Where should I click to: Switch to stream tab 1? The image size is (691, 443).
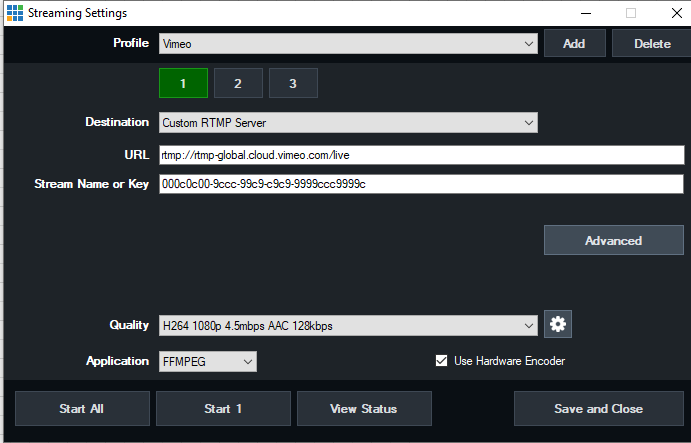(183, 83)
